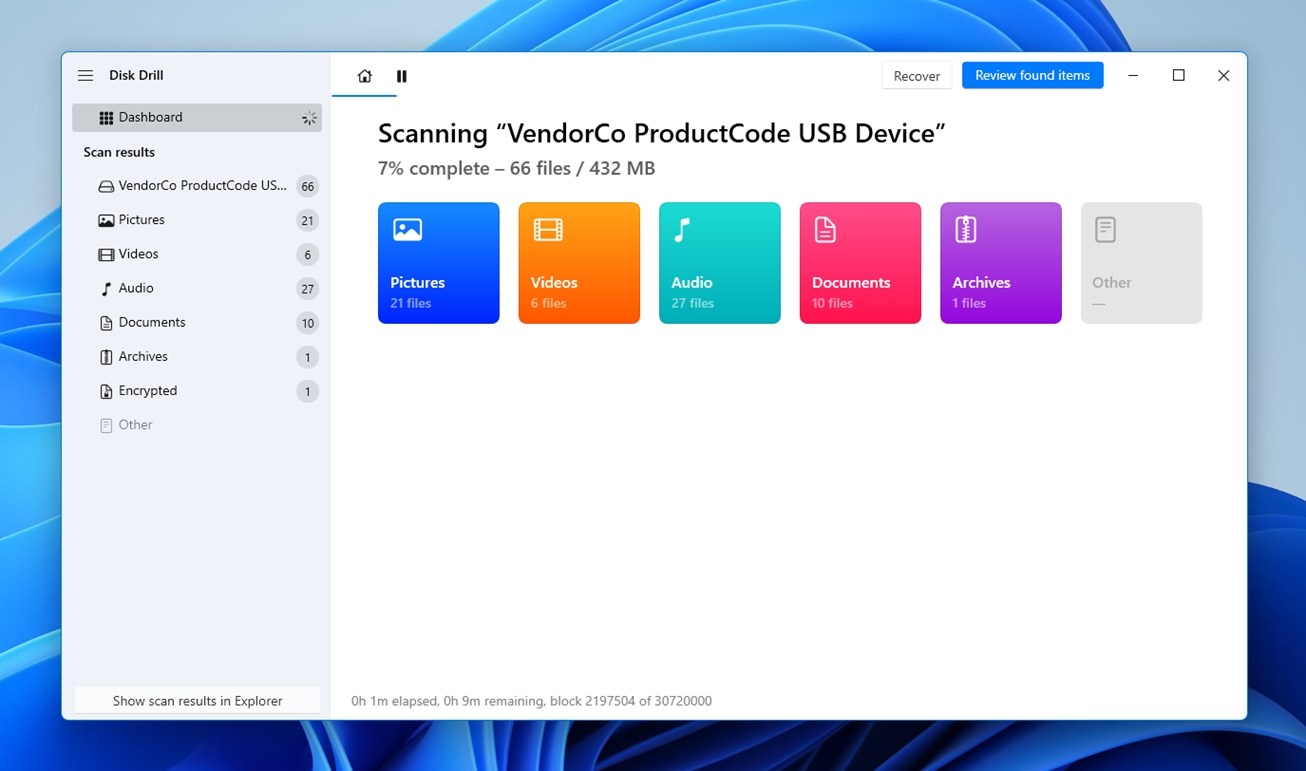The width and height of the screenshot is (1306, 771).
Task: Click Show scan results in Explorer
Action: [x=198, y=701]
